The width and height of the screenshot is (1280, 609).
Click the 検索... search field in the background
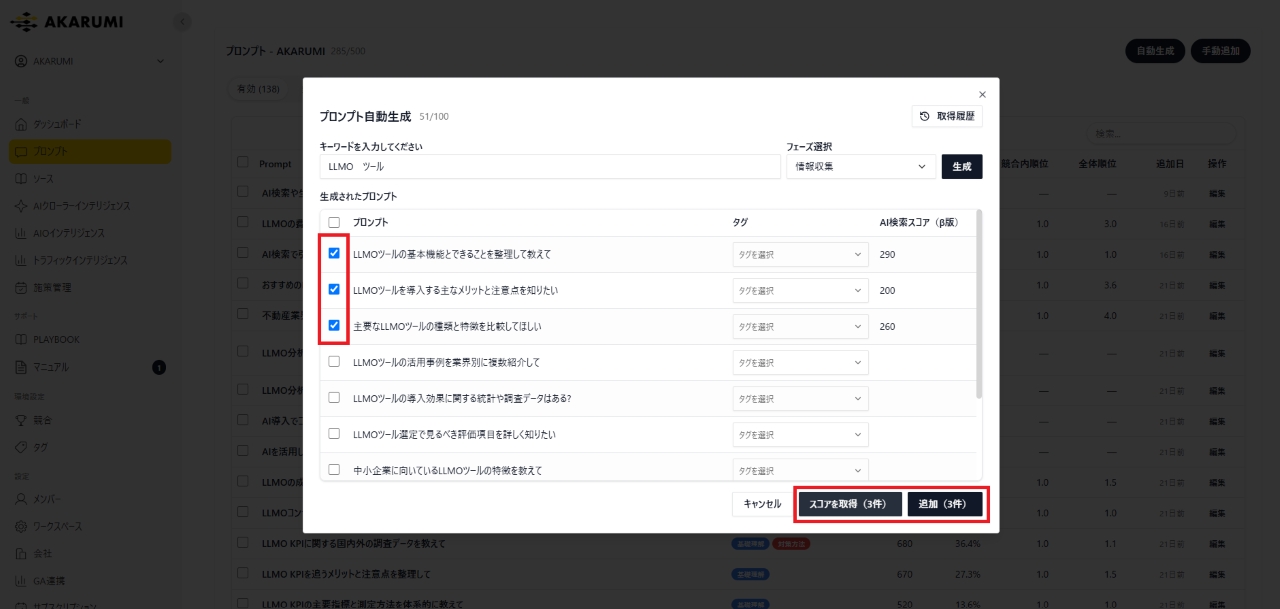coord(1160,133)
